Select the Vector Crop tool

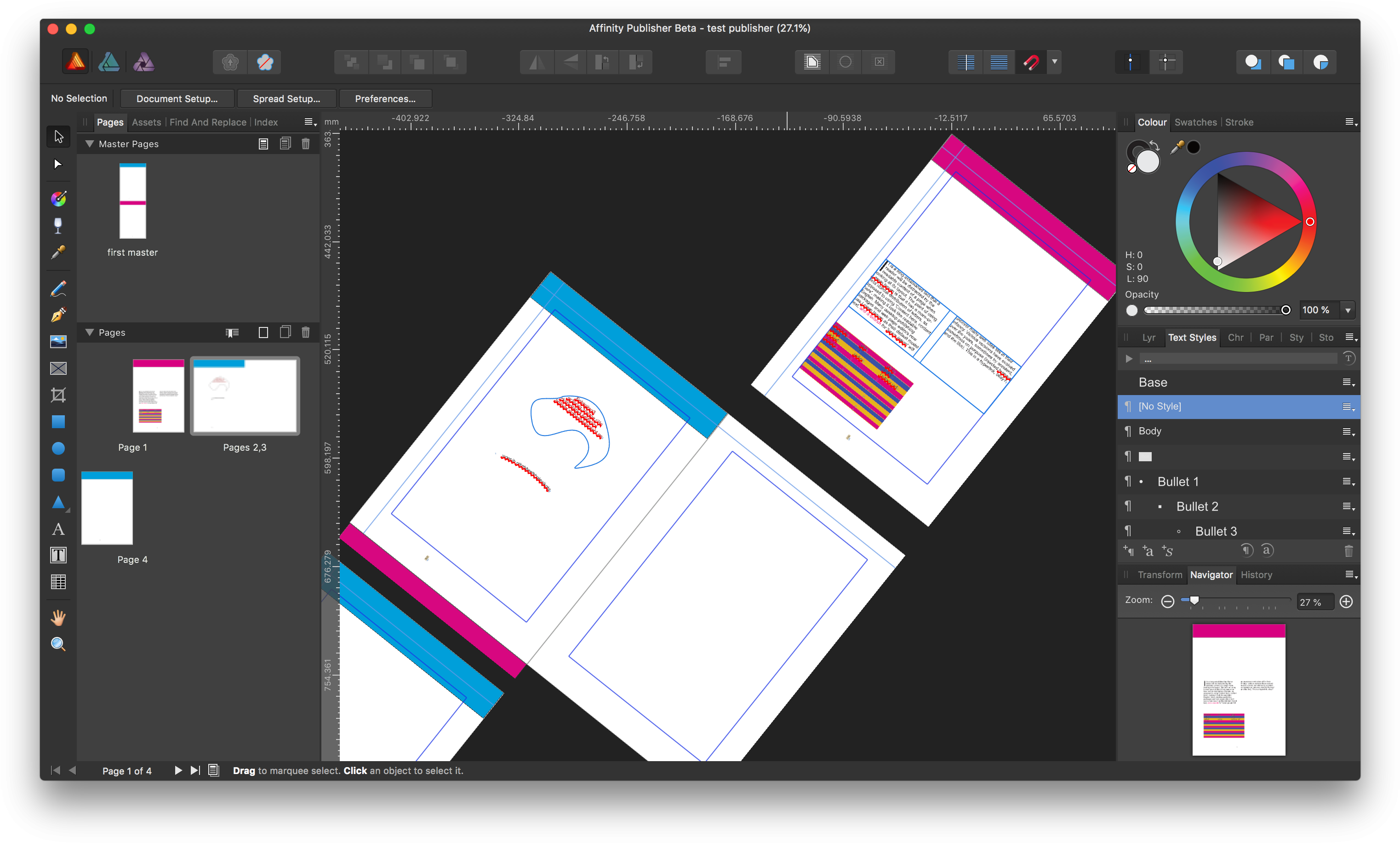(58, 395)
